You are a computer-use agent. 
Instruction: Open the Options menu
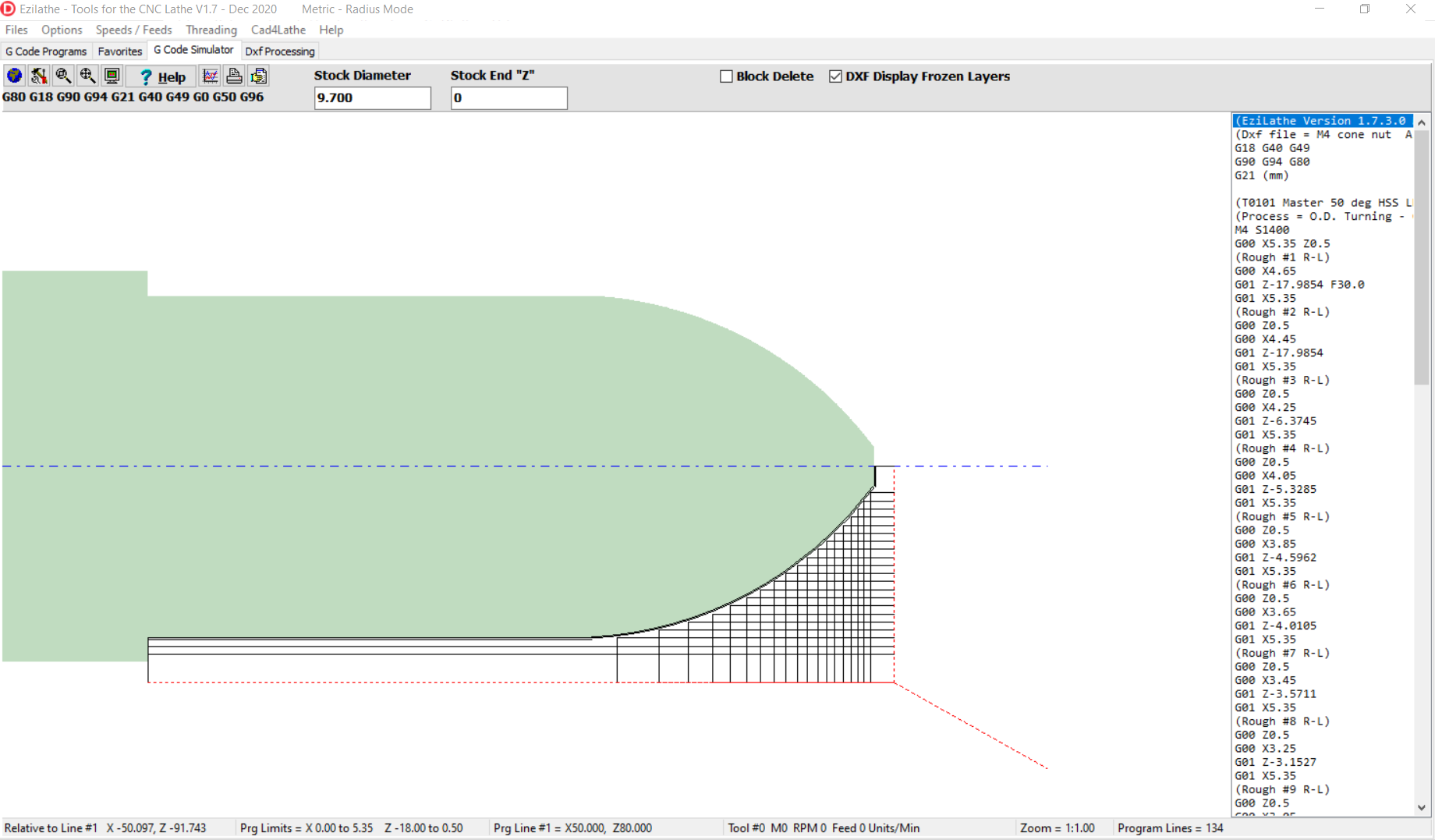tap(62, 30)
